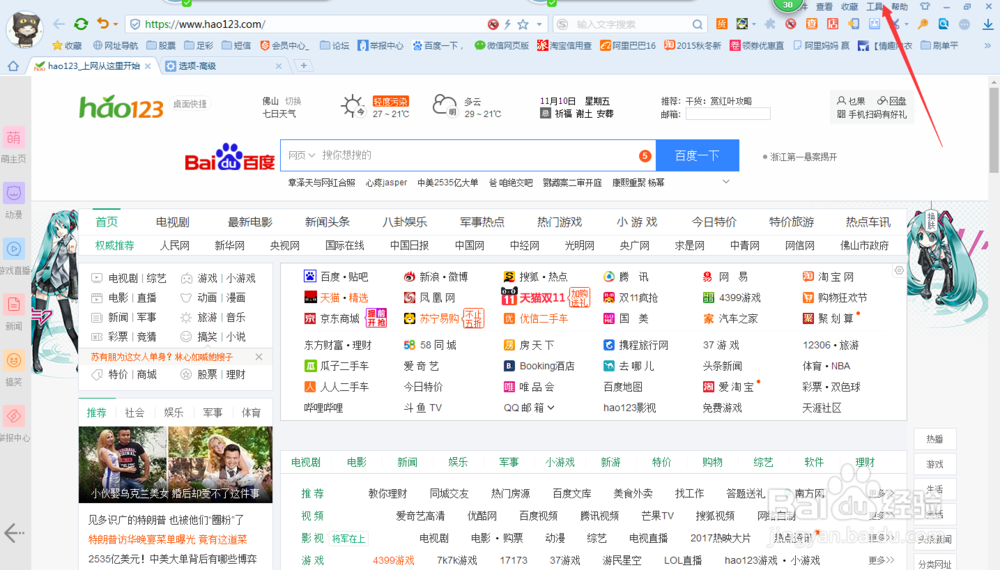The height and width of the screenshot is (570, 1000).
Task: Click the hao123 logo
Action: (x=121, y=107)
